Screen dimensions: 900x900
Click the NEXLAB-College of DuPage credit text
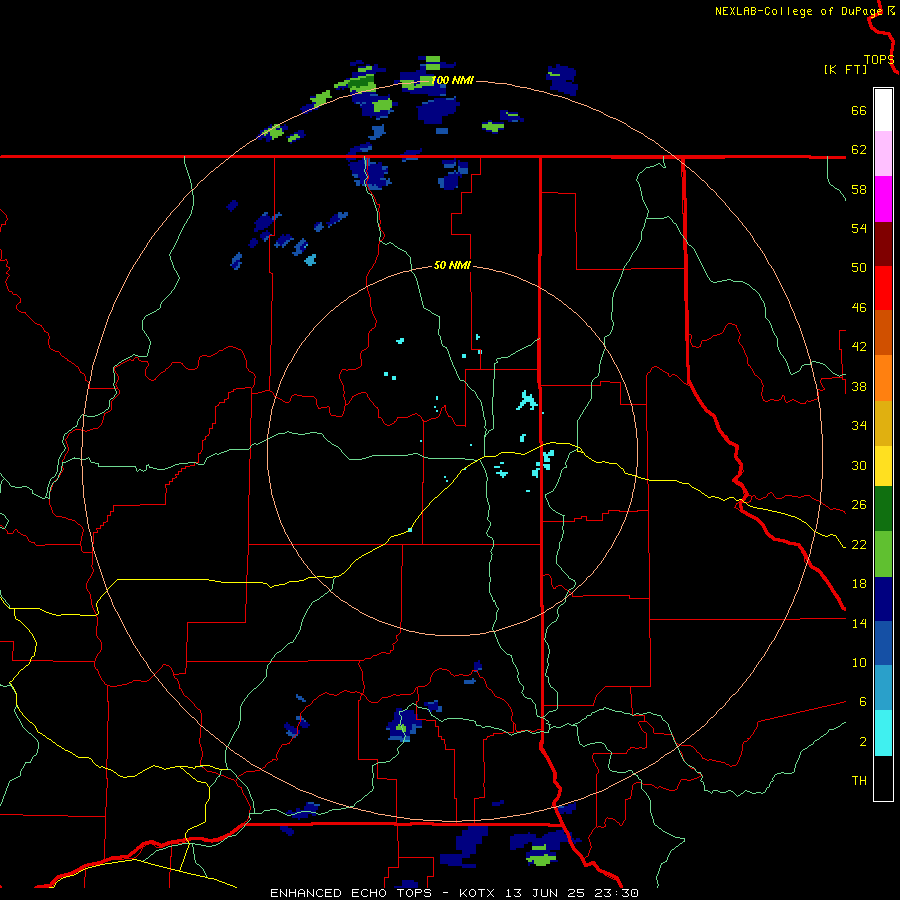point(799,11)
